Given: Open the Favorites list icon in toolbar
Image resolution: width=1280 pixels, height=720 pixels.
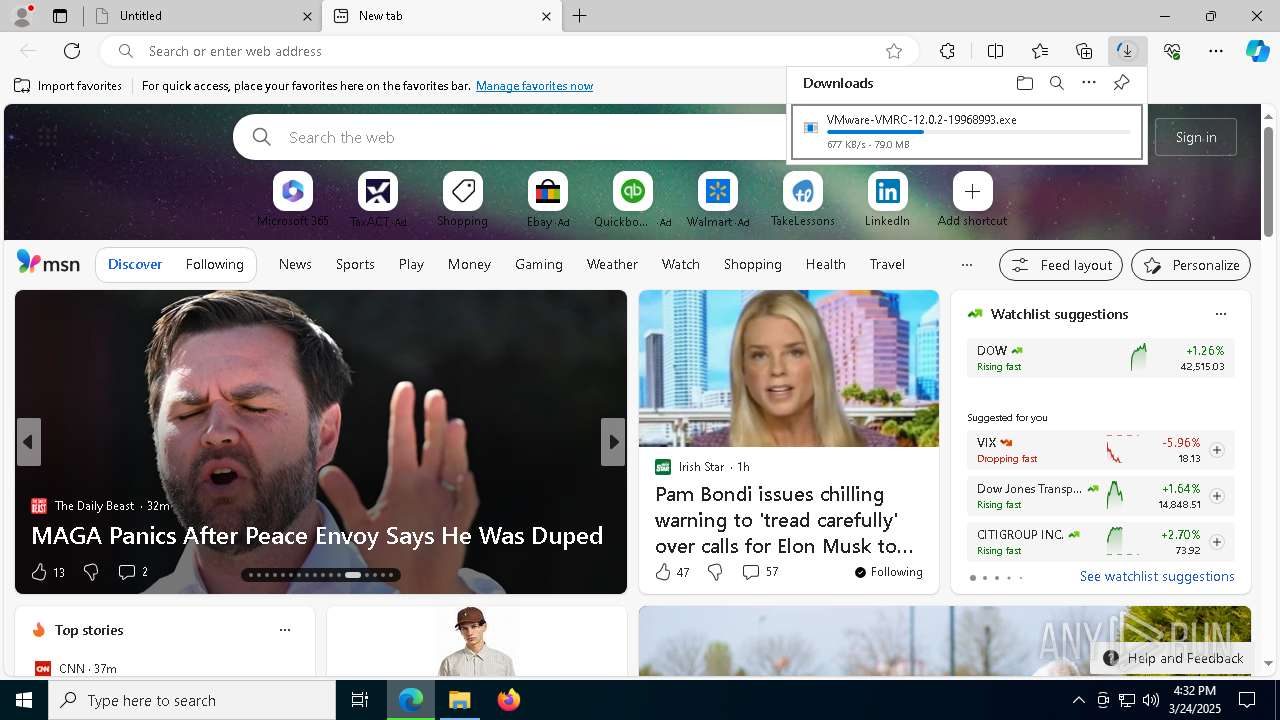Looking at the screenshot, I should 1040,51.
